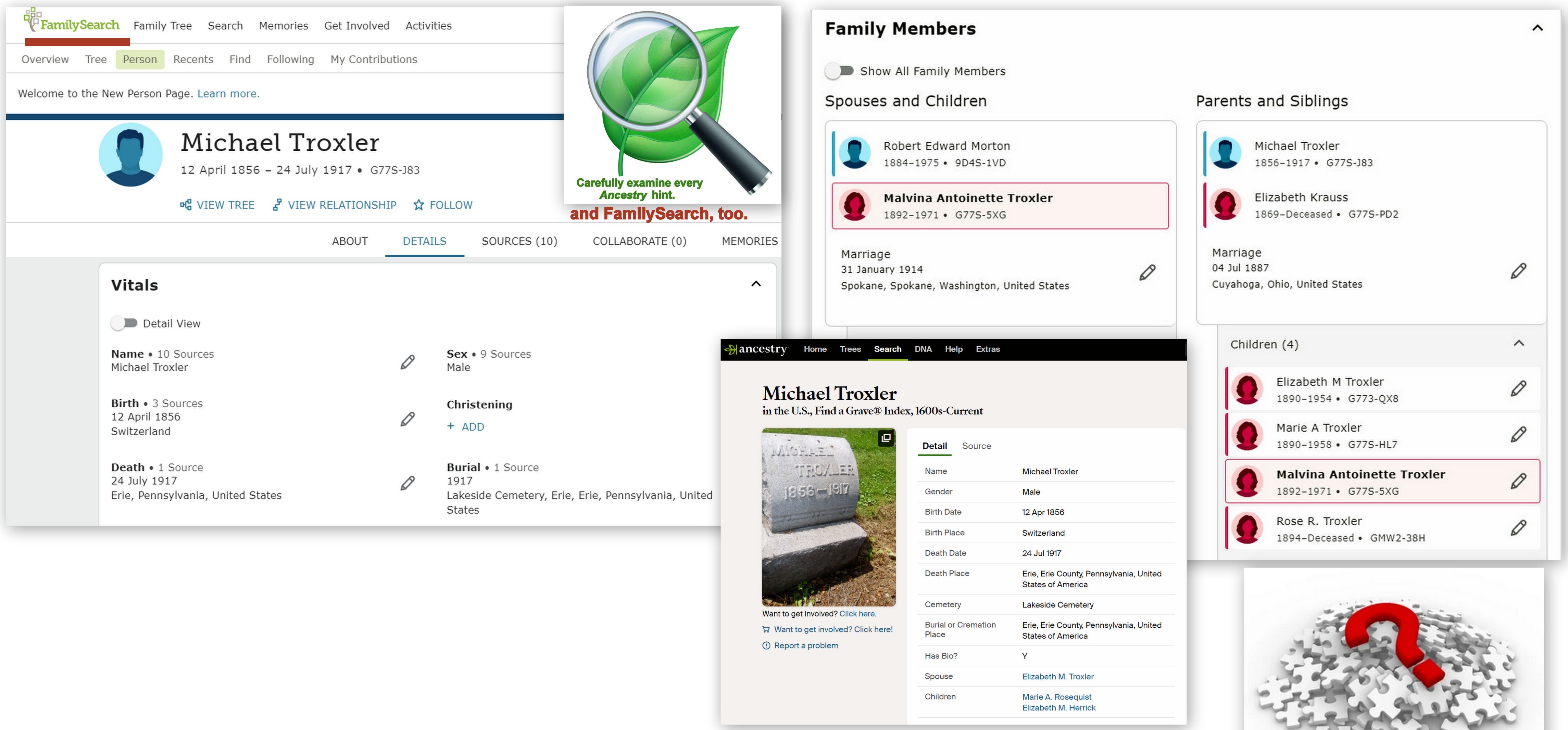The height and width of the screenshot is (730, 1568).
Task: Edit the Cuyahoga marriage event pencil
Action: (x=1518, y=271)
